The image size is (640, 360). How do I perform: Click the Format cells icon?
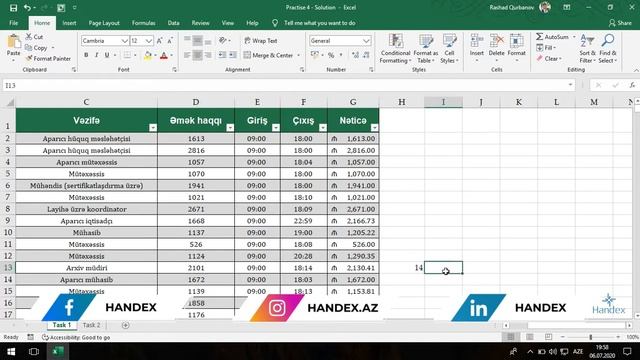coord(516,41)
